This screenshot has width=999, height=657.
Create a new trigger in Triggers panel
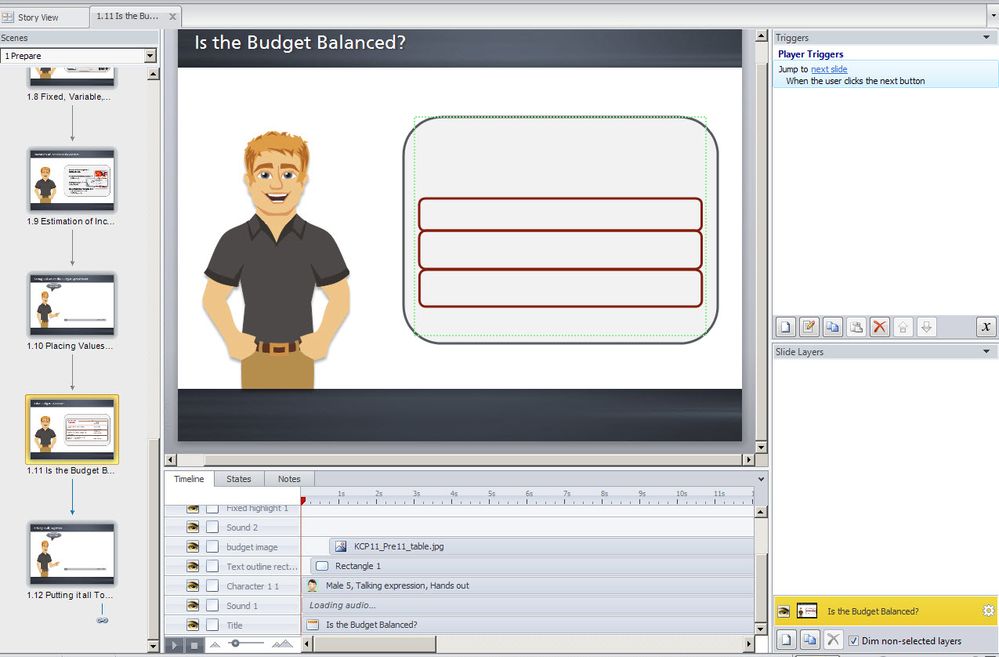pyautogui.click(x=786, y=327)
